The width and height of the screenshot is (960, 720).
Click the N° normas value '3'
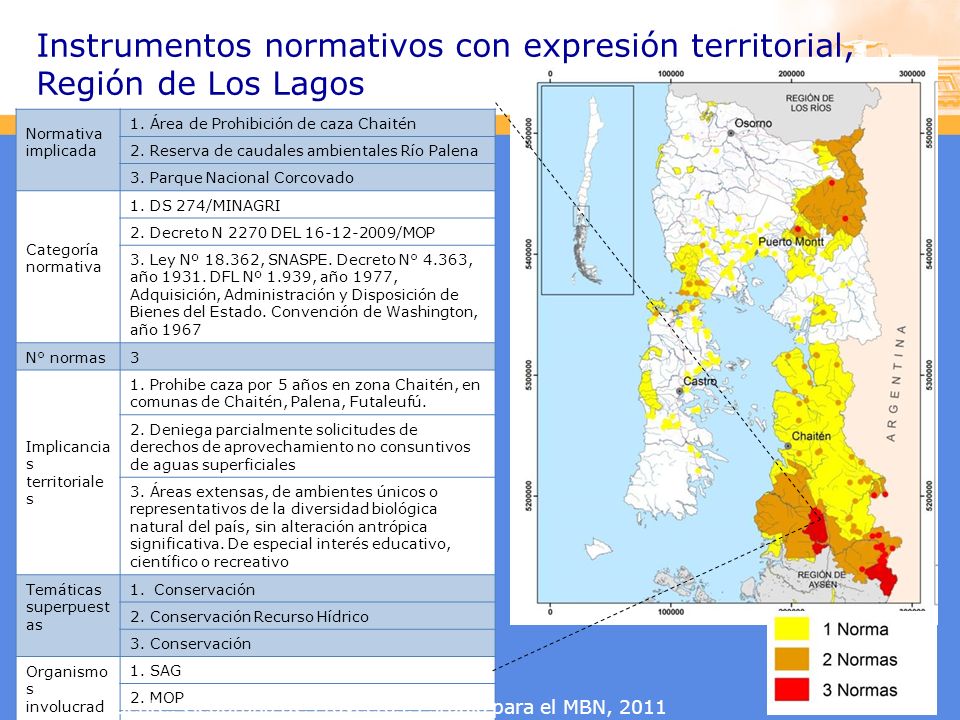tap(307, 357)
